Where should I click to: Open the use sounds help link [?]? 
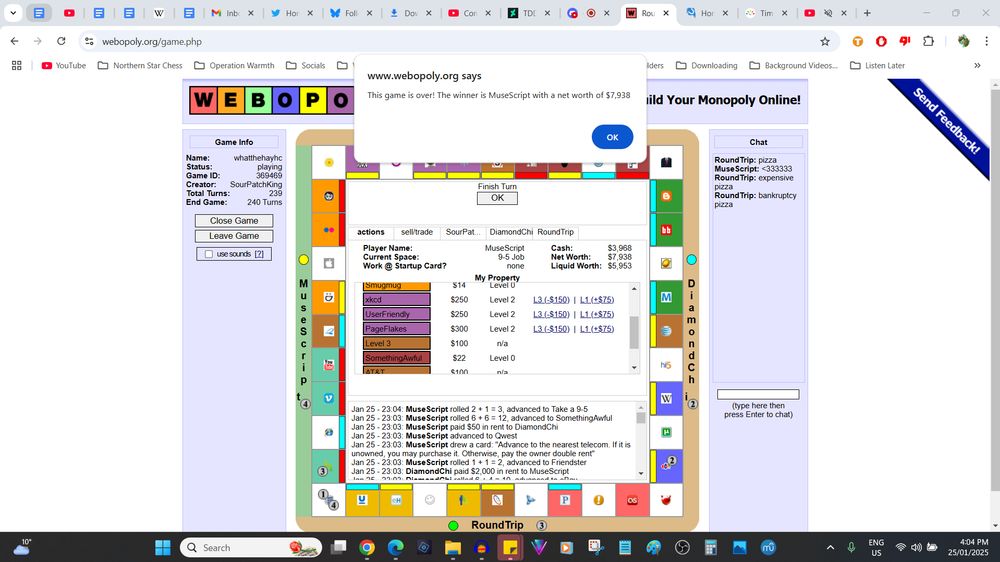tap(259, 254)
